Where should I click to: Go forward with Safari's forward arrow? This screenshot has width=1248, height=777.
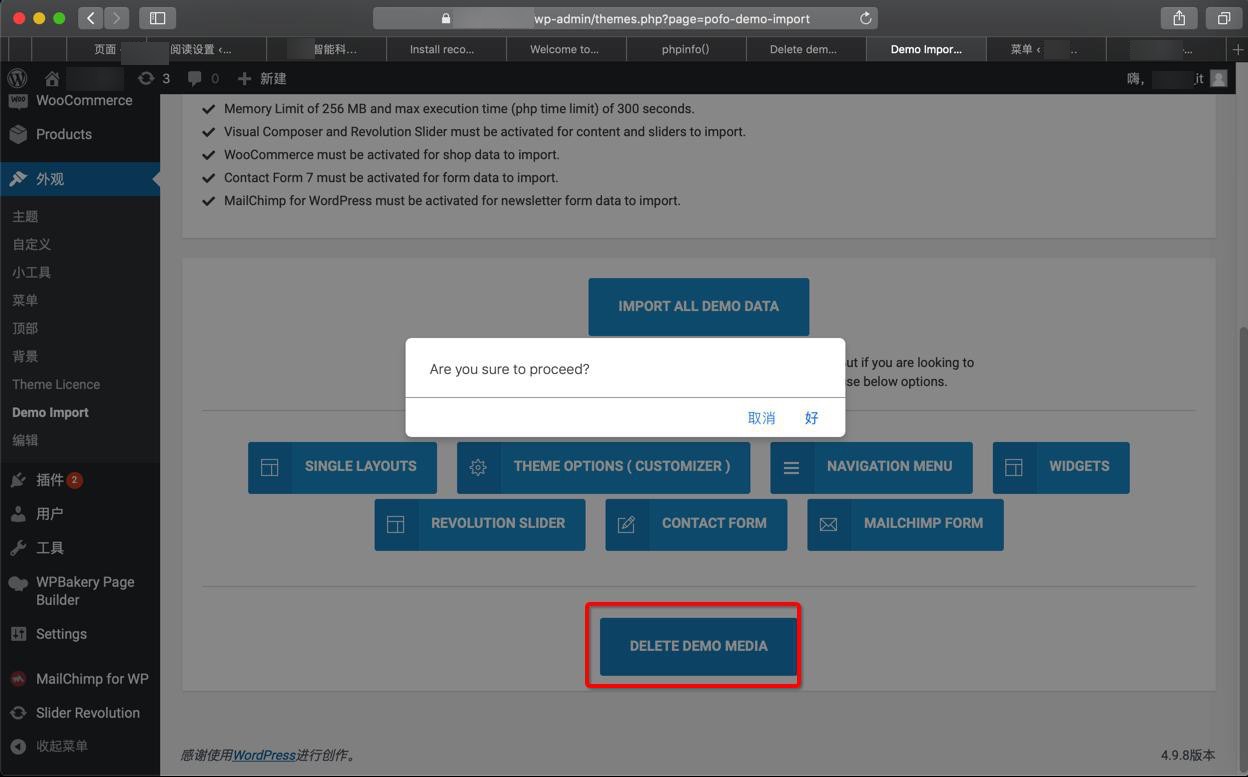tap(117, 18)
